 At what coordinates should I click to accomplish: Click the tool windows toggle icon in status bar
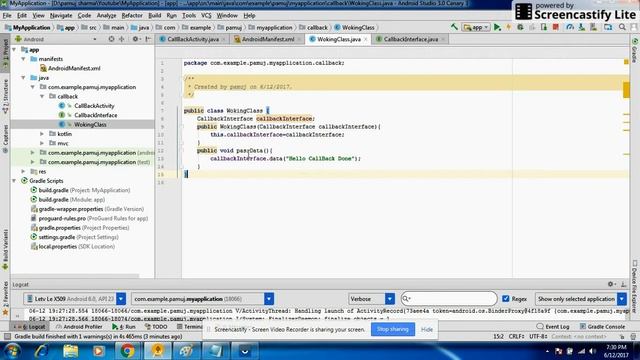[x=7, y=336]
